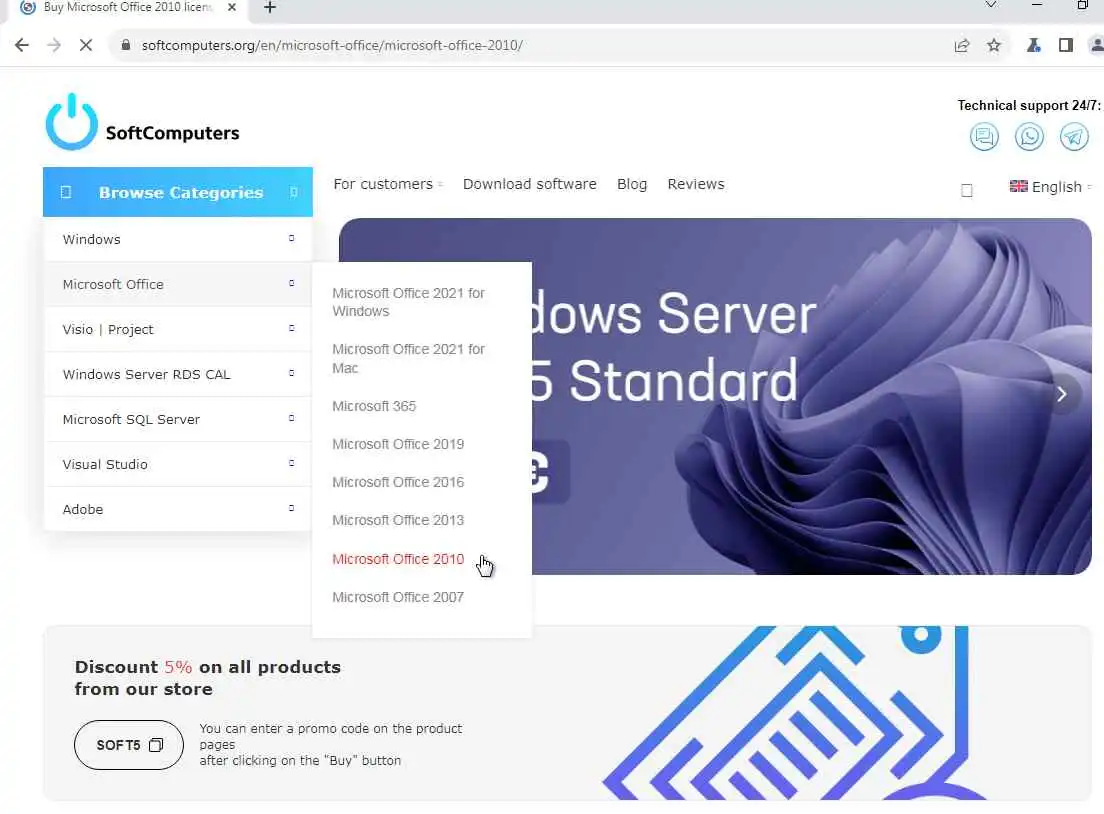This screenshot has height=814, width=1104.
Task: Click the address bar URL
Action: [332, 45]
